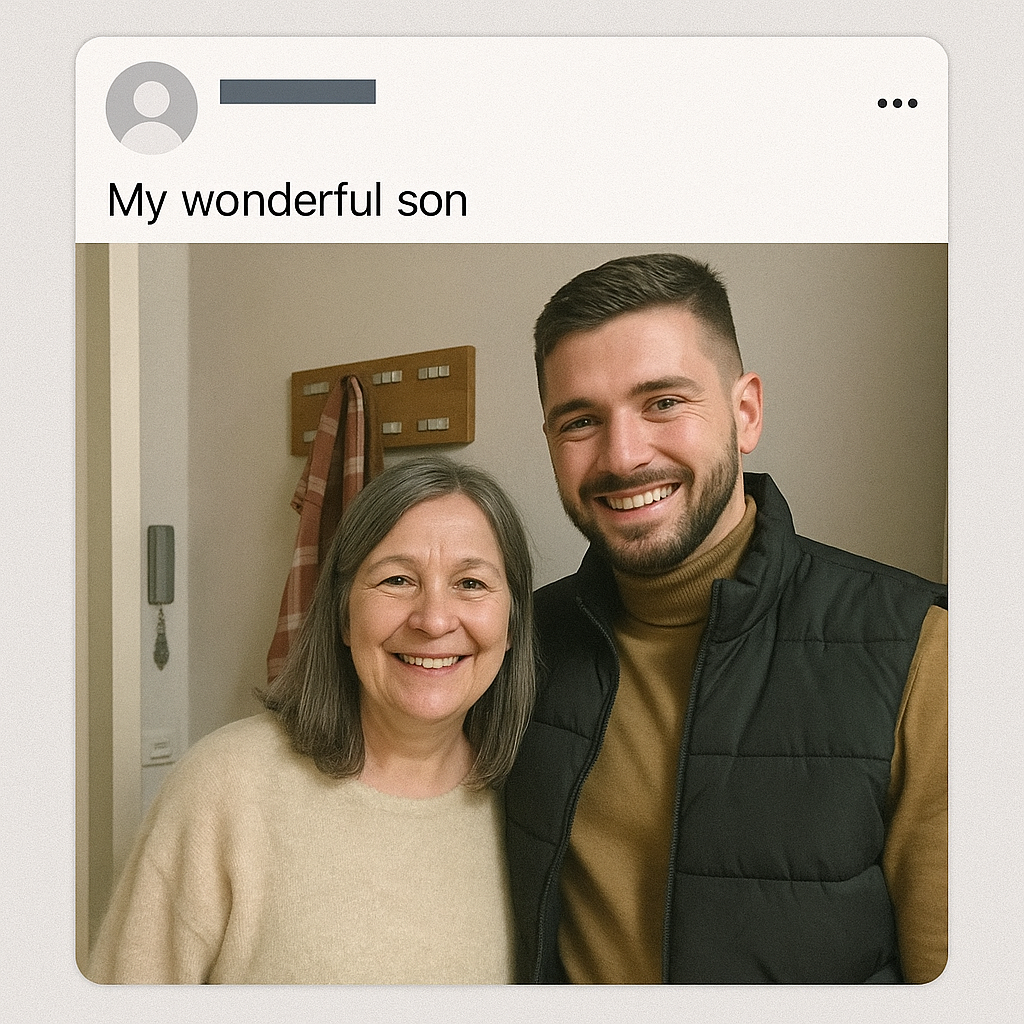This screenshot has width=1024, height=1024.
Task: Open the poster's redacted username bar
Action: point(298,91)
